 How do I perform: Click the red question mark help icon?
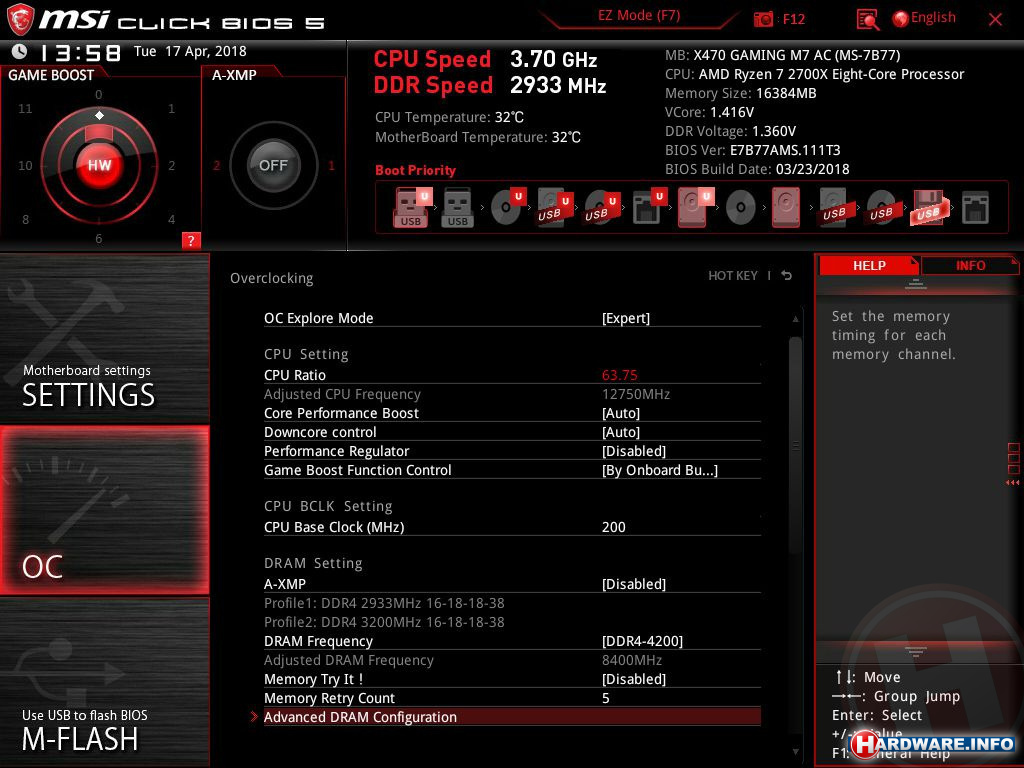(191, 240)
